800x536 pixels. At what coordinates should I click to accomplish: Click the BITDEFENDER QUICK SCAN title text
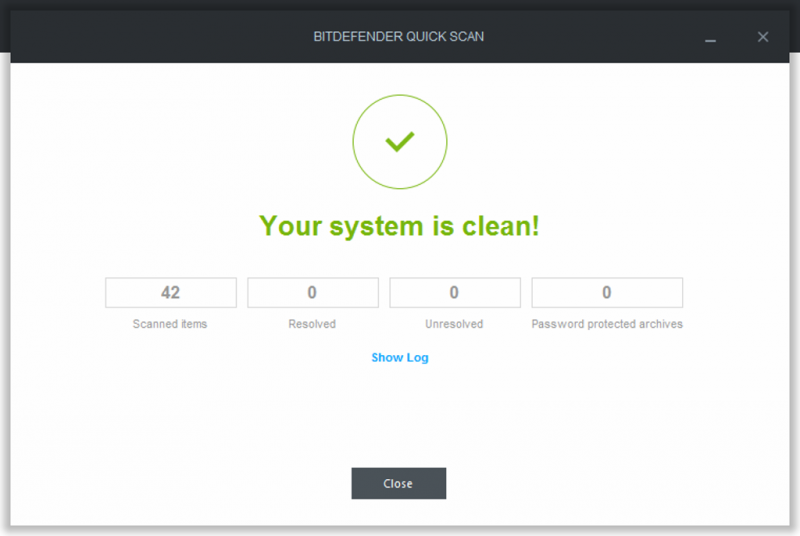[398, 37]
